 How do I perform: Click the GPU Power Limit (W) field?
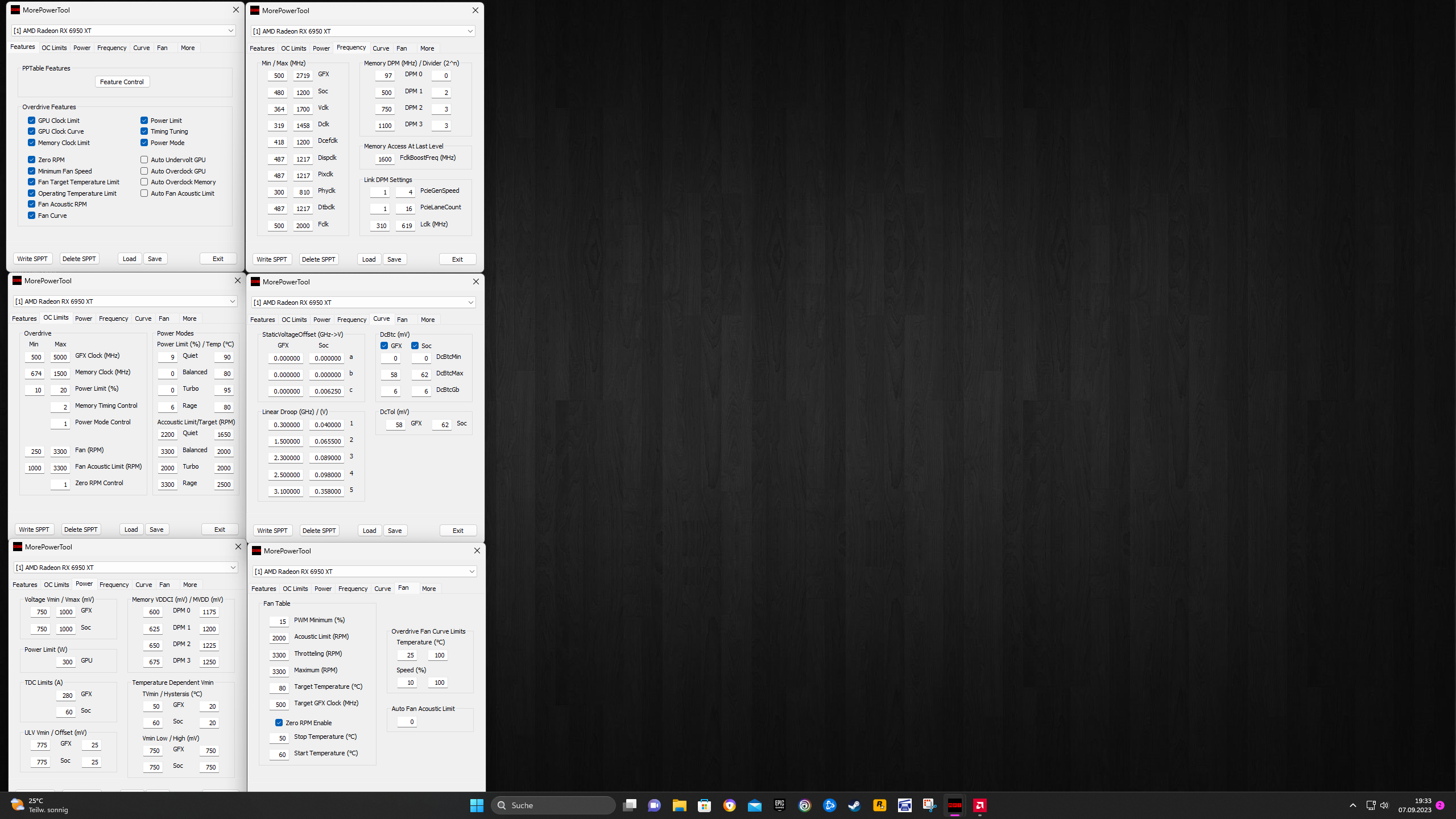coord(66,662)
